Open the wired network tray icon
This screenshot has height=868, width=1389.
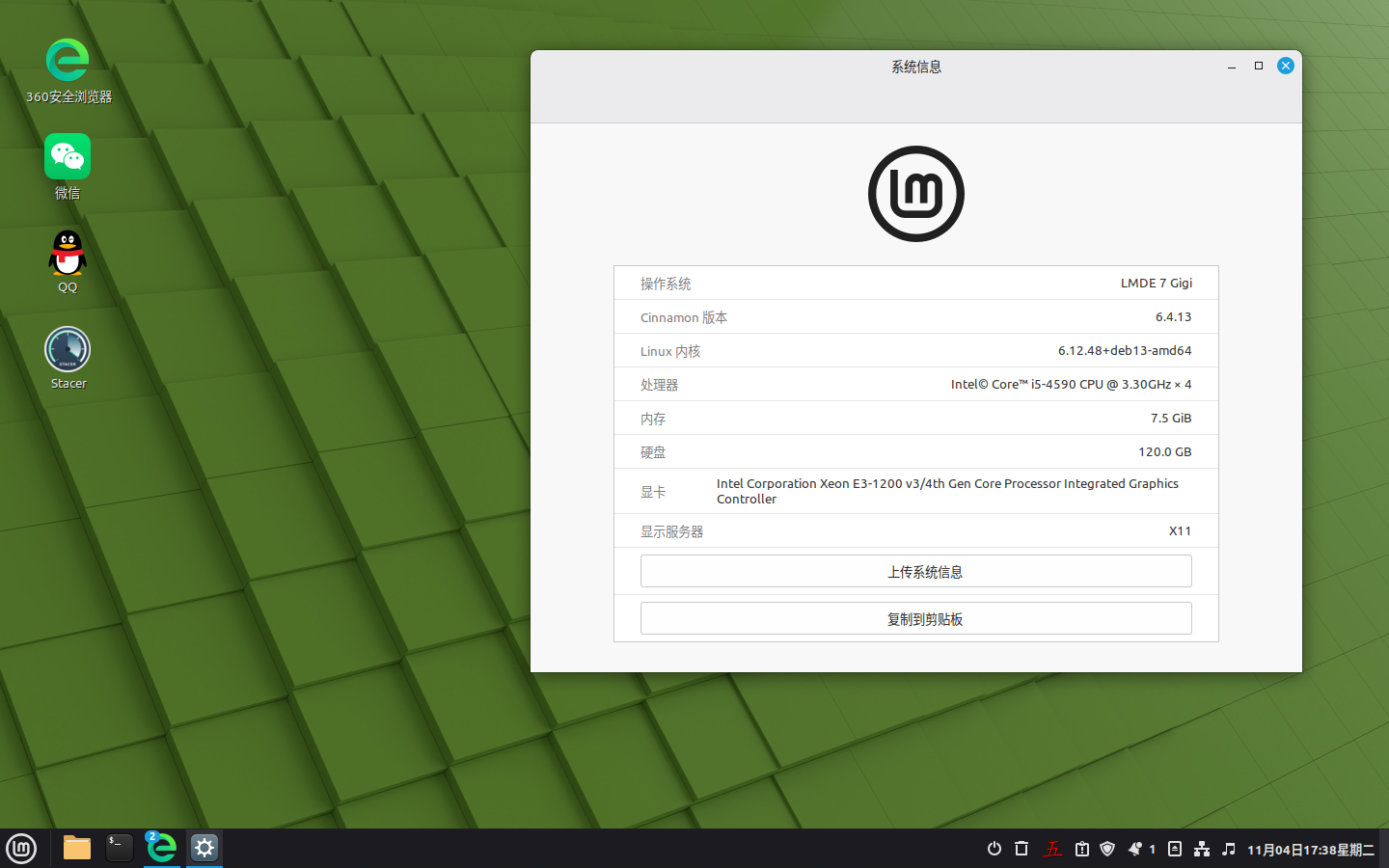[1202, 849]
